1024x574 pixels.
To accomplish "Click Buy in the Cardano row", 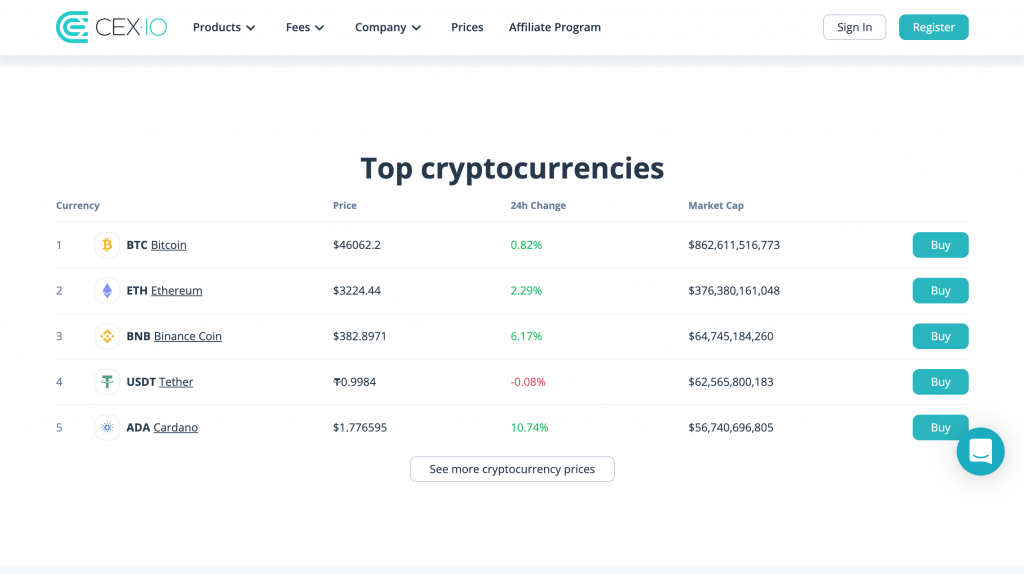I will tap(940, 428).
